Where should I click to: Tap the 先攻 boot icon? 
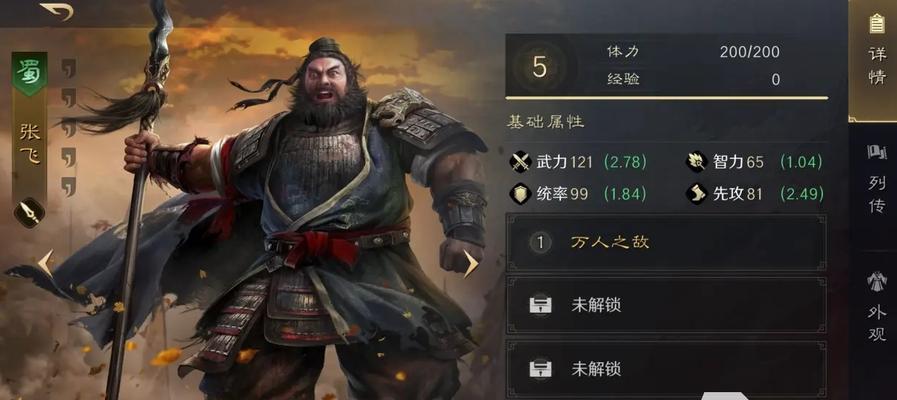(697, 193)
